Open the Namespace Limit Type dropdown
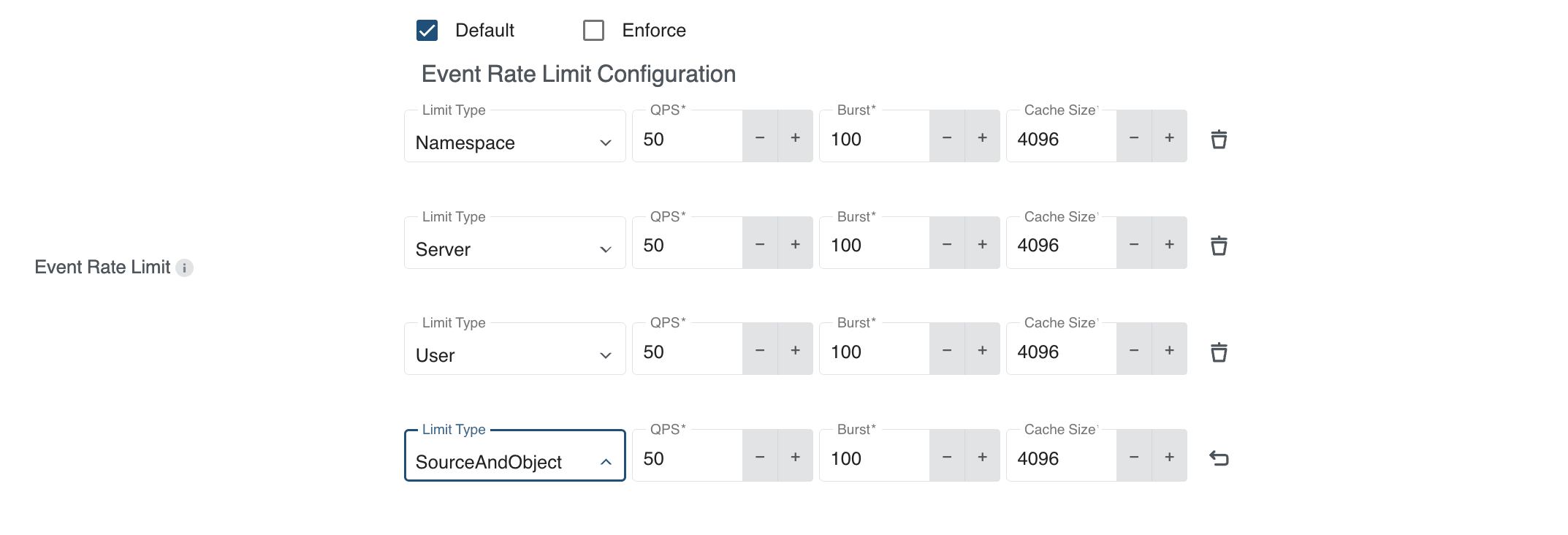The width and height of the screenshot is (1568, 535). (x=514, y=143)
